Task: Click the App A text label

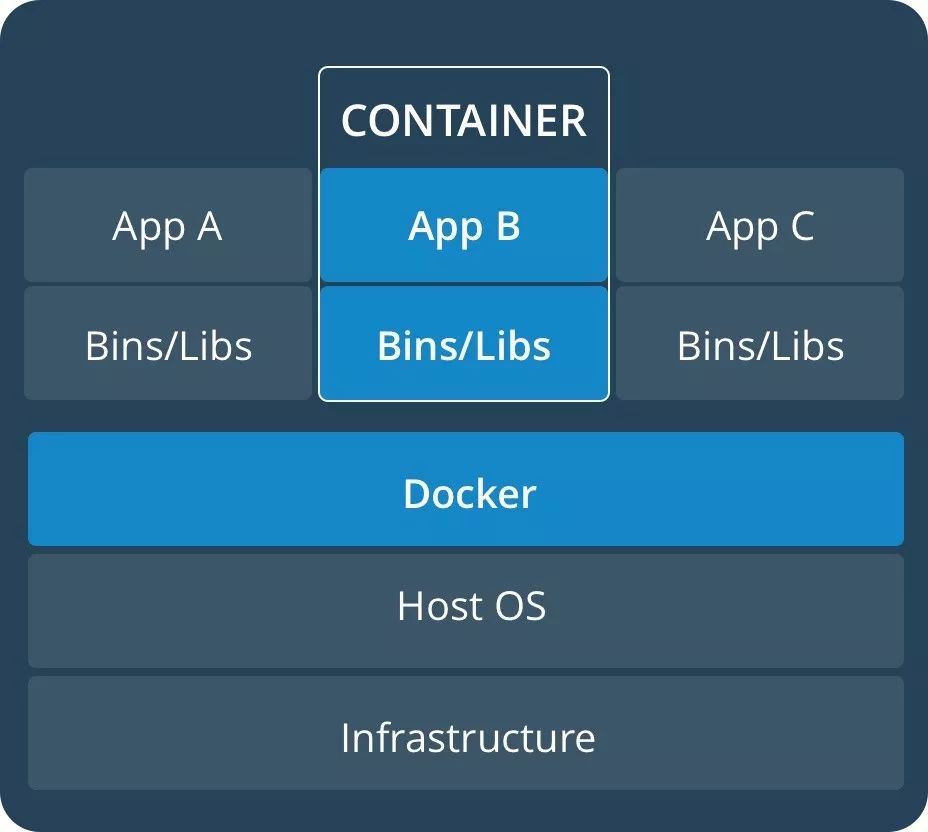Action: pos(167,227)
